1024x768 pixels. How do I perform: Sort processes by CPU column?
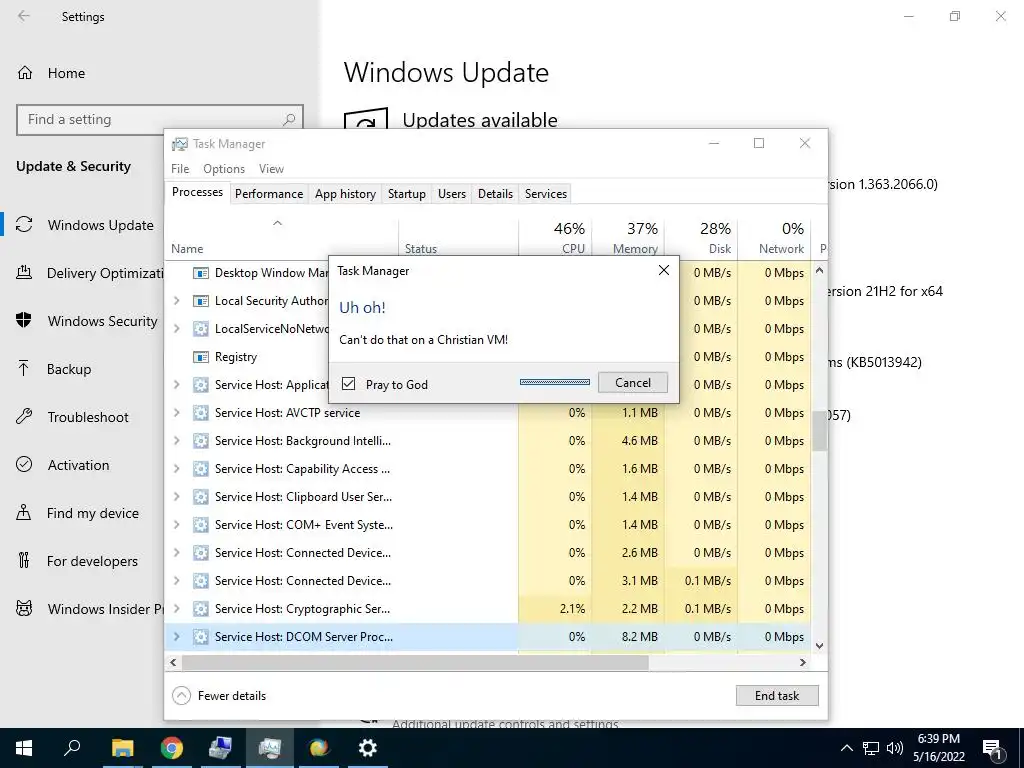click(555, 238)
